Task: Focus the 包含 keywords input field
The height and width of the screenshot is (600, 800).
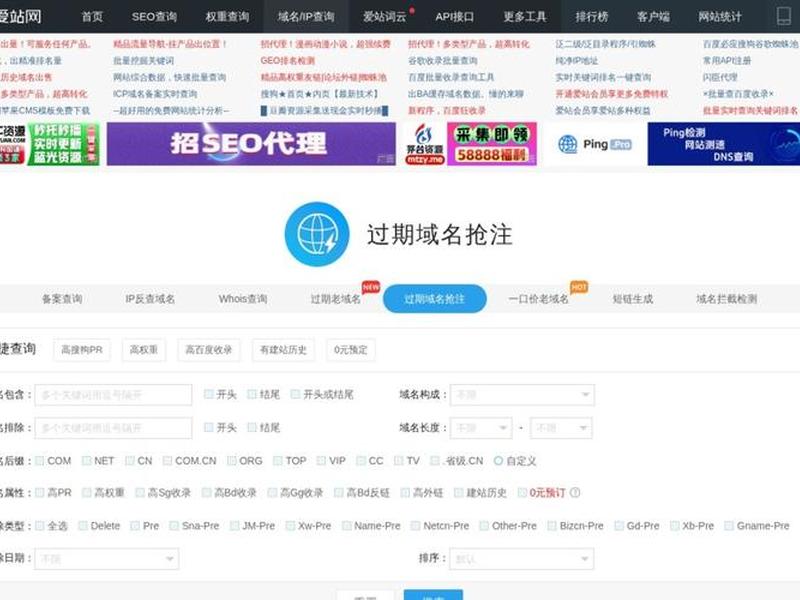Action: coord(113,395)
